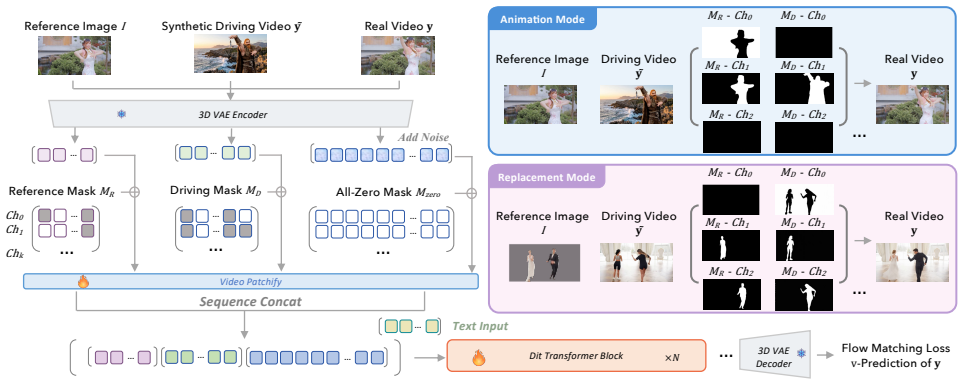Click the green token group below the encoder
This screenshot has height=385, width=964.
214,152
